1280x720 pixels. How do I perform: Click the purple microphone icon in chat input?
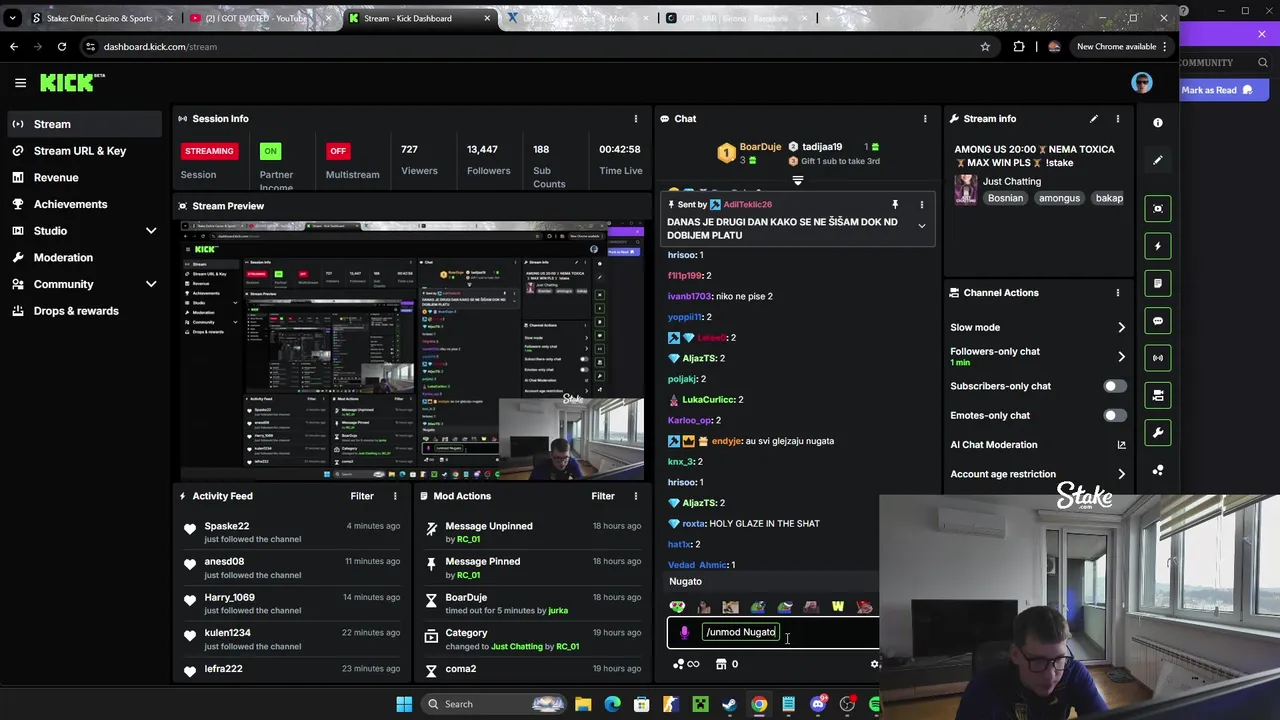[x=684, y=632]
